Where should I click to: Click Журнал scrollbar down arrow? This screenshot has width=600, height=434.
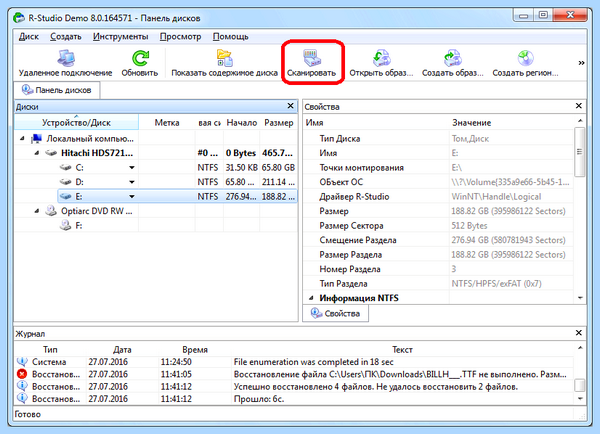tap(580, 399)
